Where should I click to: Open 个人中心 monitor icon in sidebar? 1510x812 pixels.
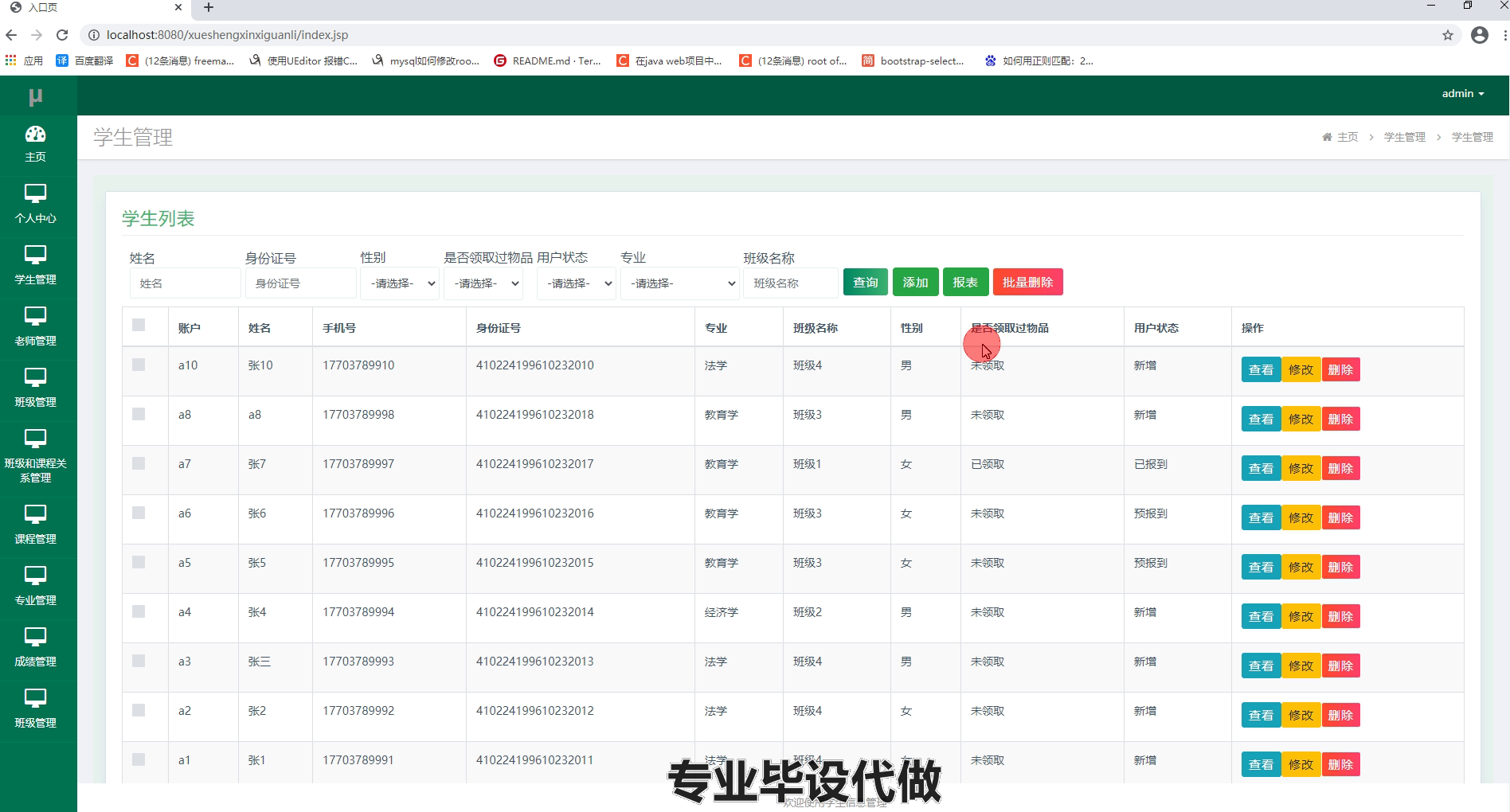click(x=36, y=193)
